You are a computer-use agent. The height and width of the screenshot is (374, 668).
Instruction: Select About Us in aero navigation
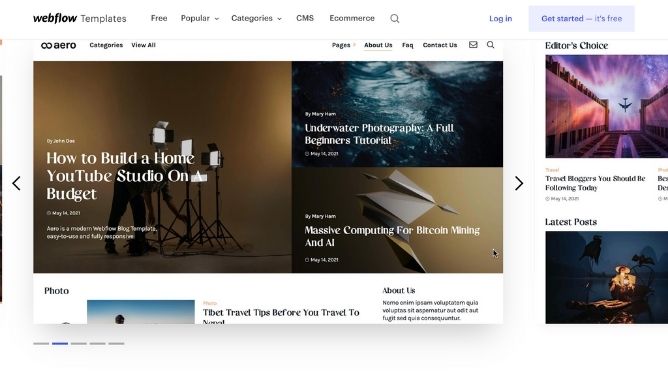coord(378,45)
